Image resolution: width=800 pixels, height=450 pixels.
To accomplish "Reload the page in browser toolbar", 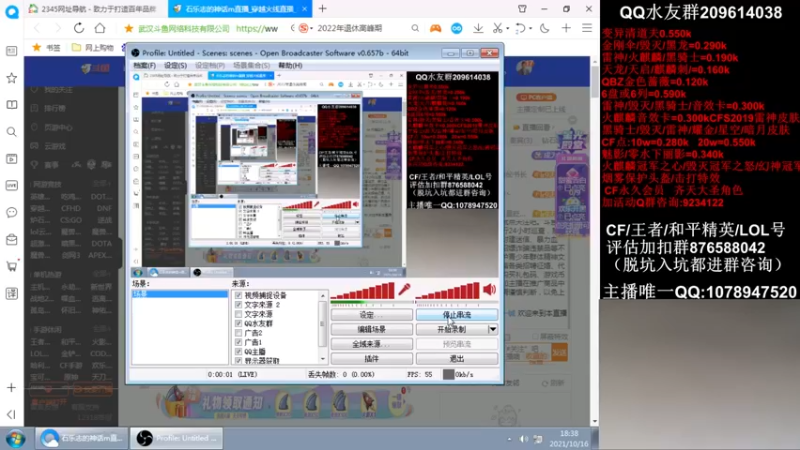I will pyautogui.click(x=79, y=28).
